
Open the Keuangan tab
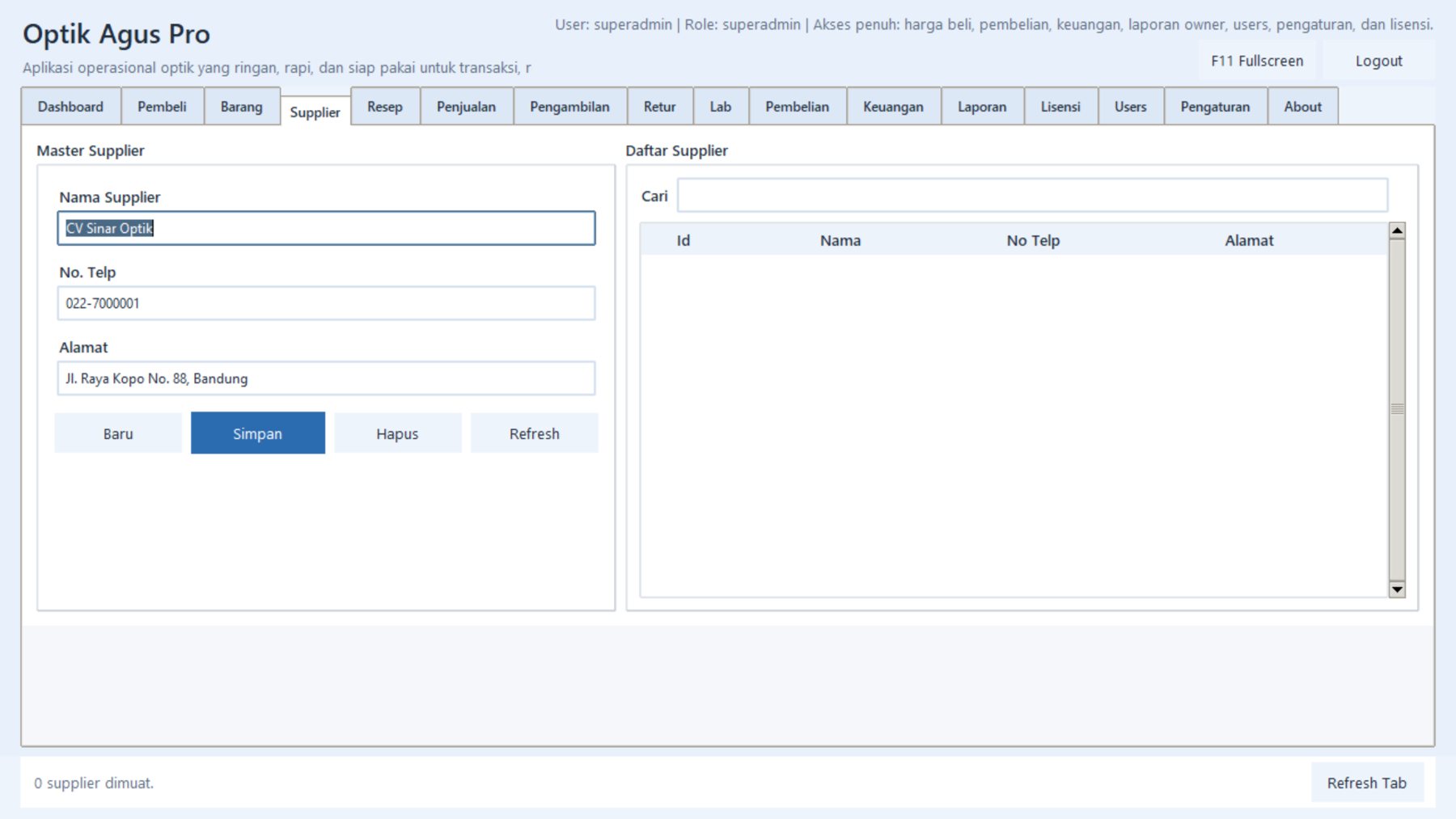(x=892, y=107)
